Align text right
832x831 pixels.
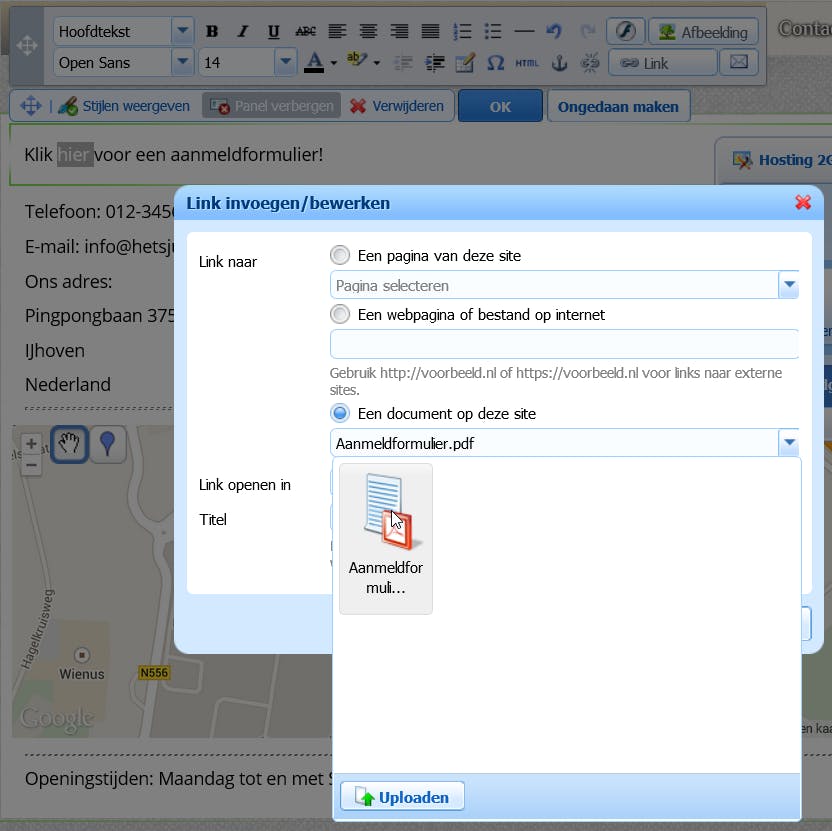pyautogui.click(x=399, y=31)
